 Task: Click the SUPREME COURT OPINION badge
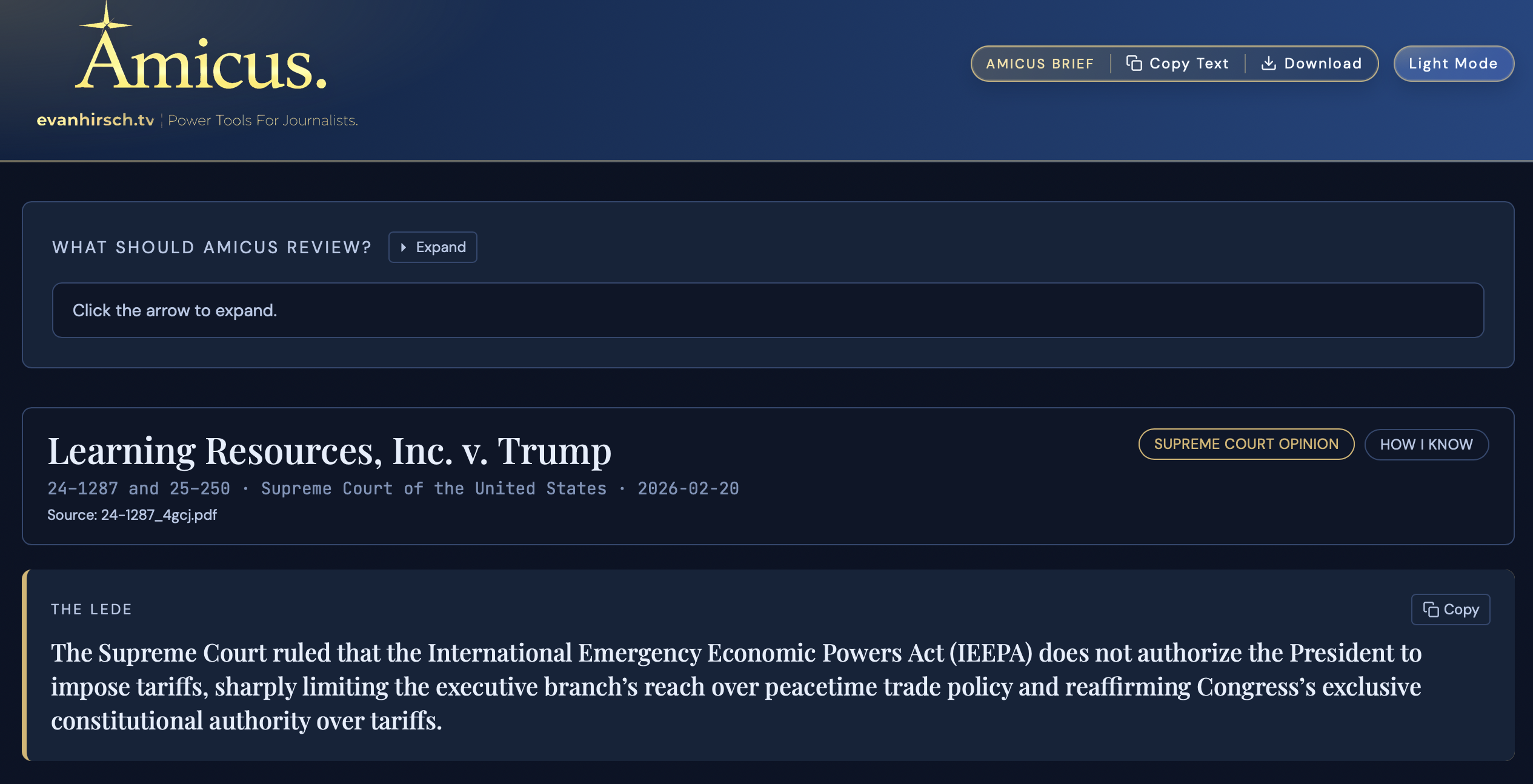click(x=1246, y=444)
